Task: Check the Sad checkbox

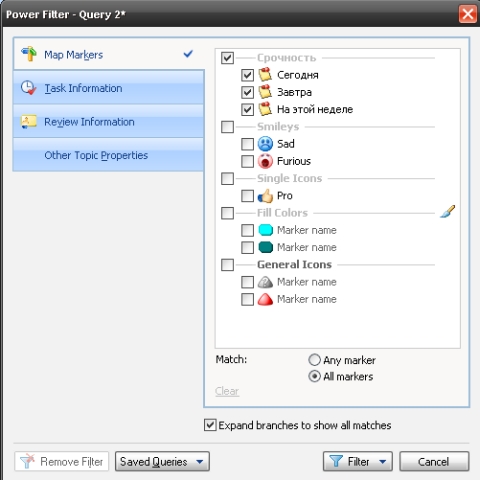Action: pyautogui.click(x=247, y=144)
